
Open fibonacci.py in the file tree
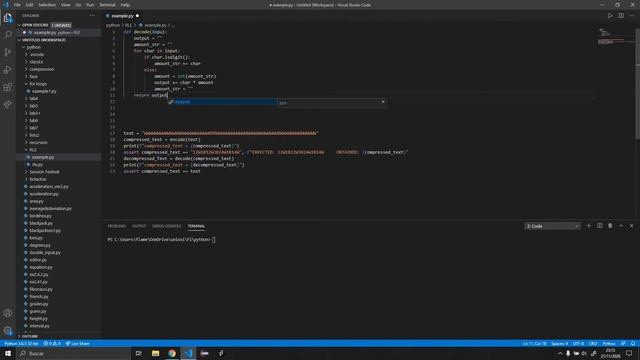click(41, 289)
